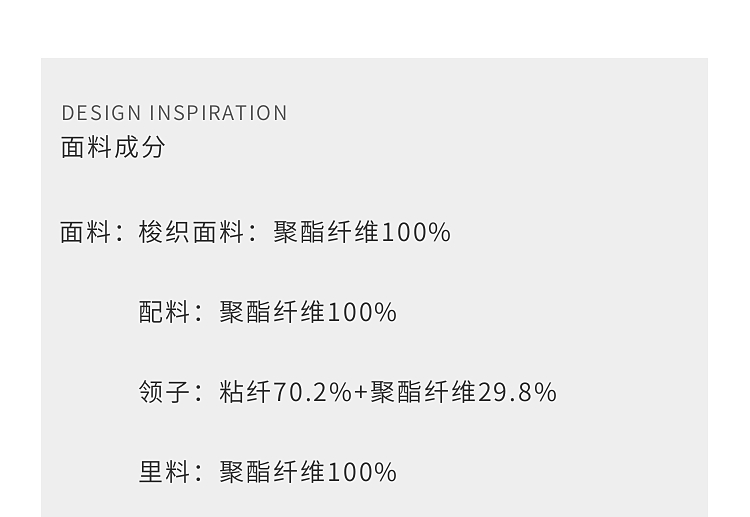The height and width of the screenshot is (517, 750).
Task: Select "聚酯纤维" in the 梭织面料 line
Action: (326, 232)
